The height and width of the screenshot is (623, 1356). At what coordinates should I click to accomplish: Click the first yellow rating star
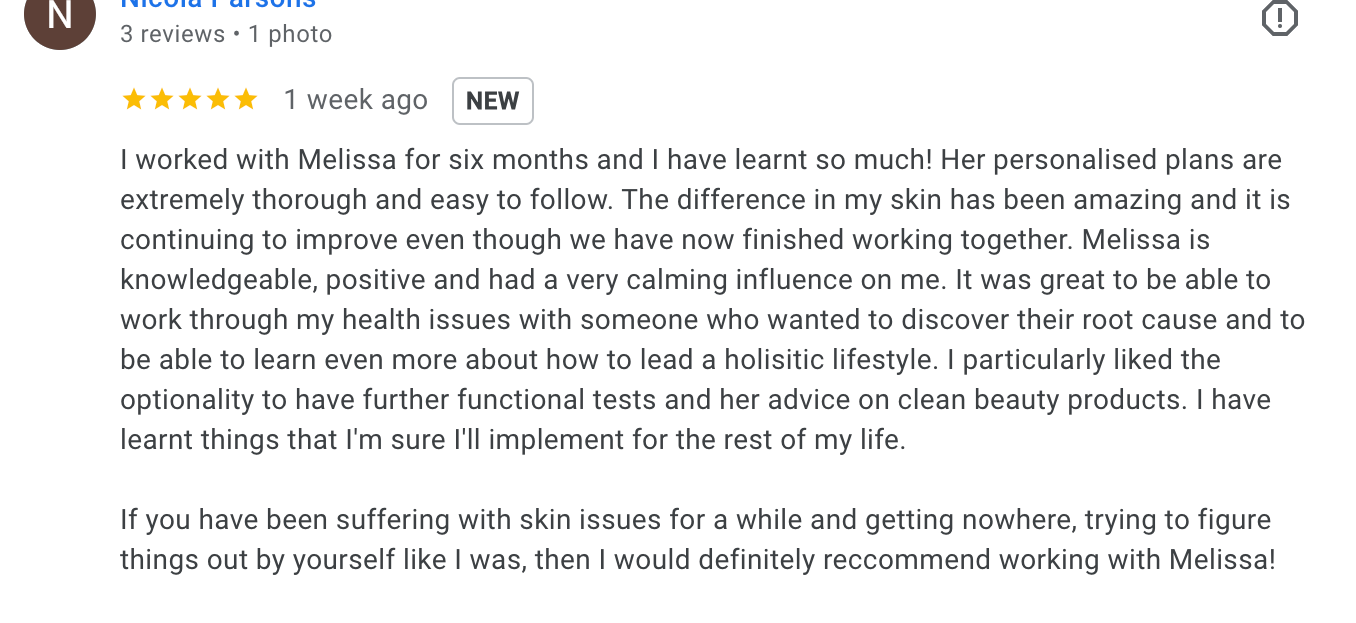point(133,100)
